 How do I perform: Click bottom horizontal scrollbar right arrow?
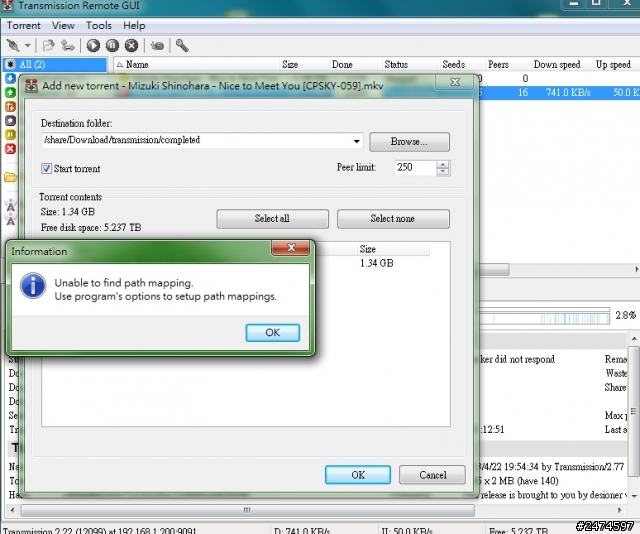point(620,510)
